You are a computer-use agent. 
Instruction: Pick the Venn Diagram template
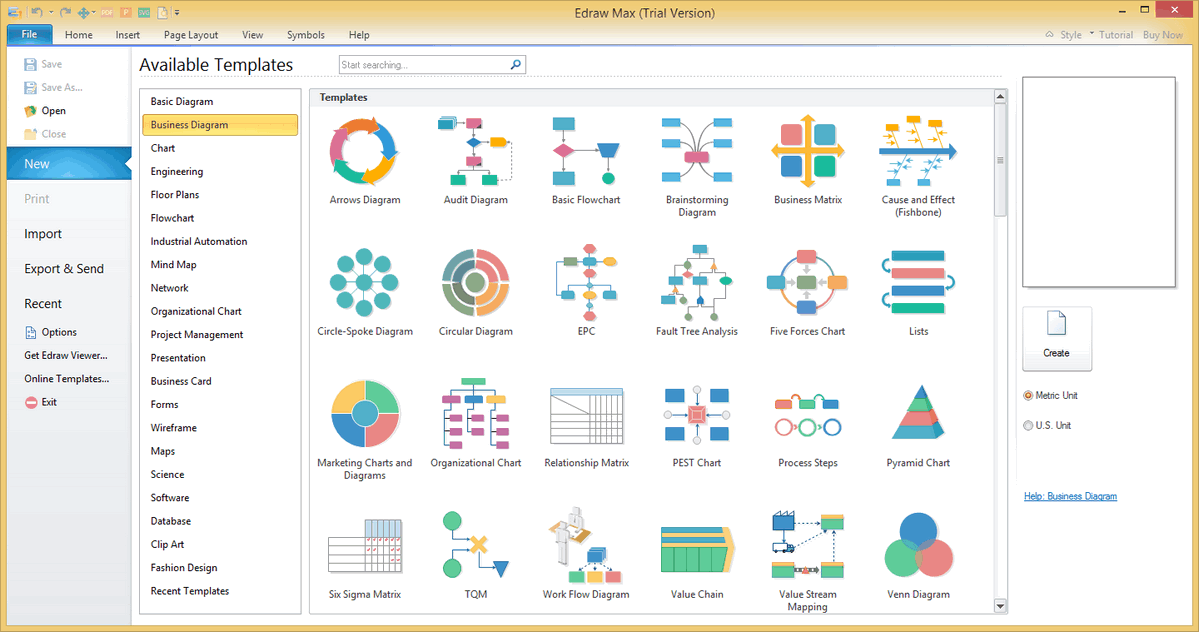[x=918, y=555]
